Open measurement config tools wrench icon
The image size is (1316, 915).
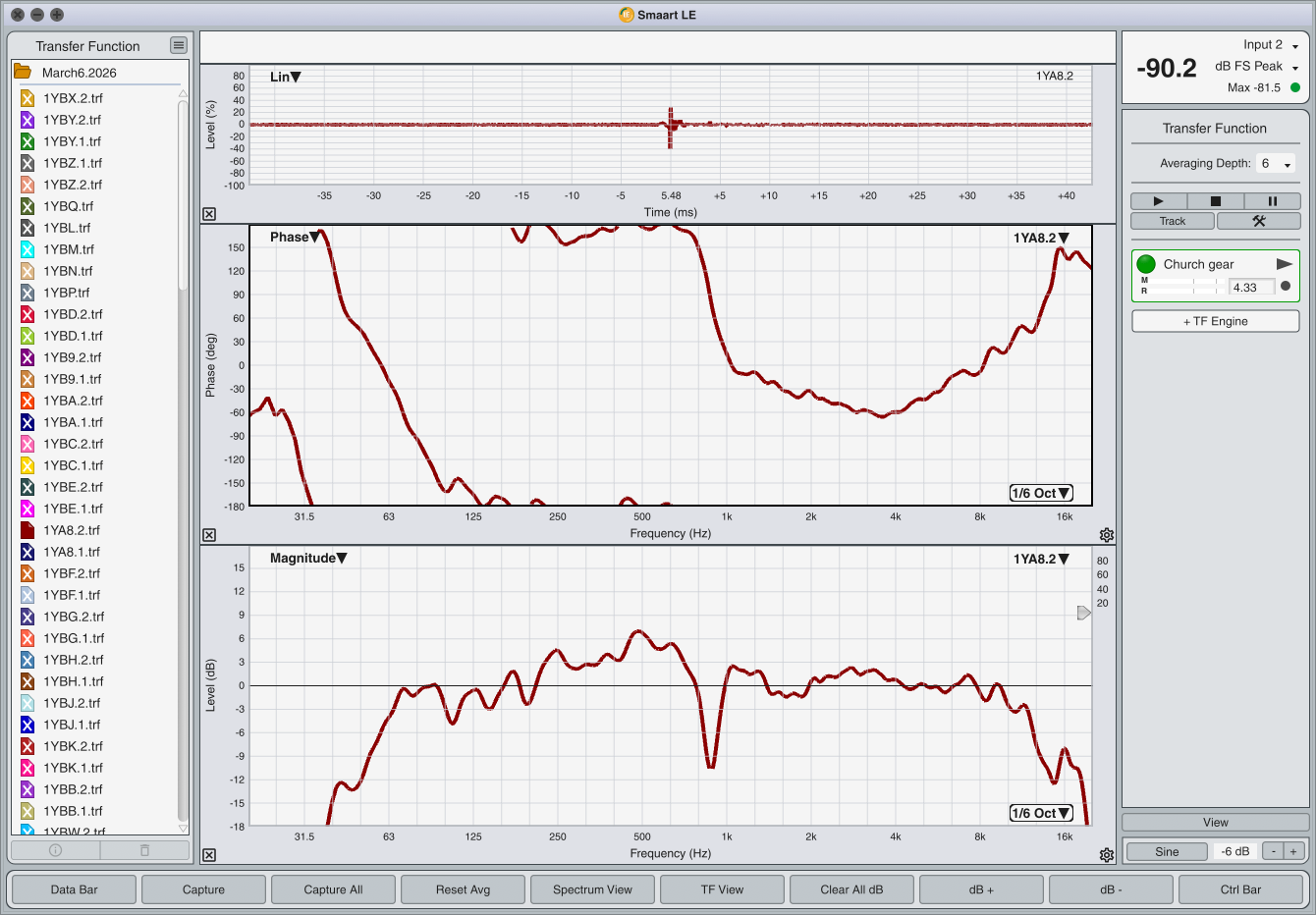[x=1258, y=221]
